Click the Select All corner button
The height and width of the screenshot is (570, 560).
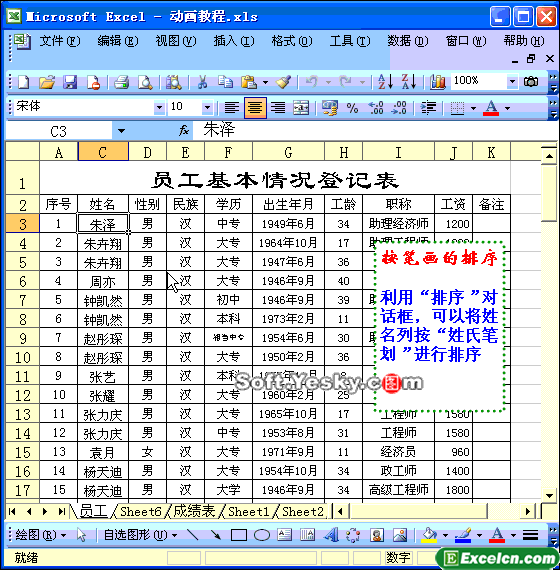coord(22,151)
